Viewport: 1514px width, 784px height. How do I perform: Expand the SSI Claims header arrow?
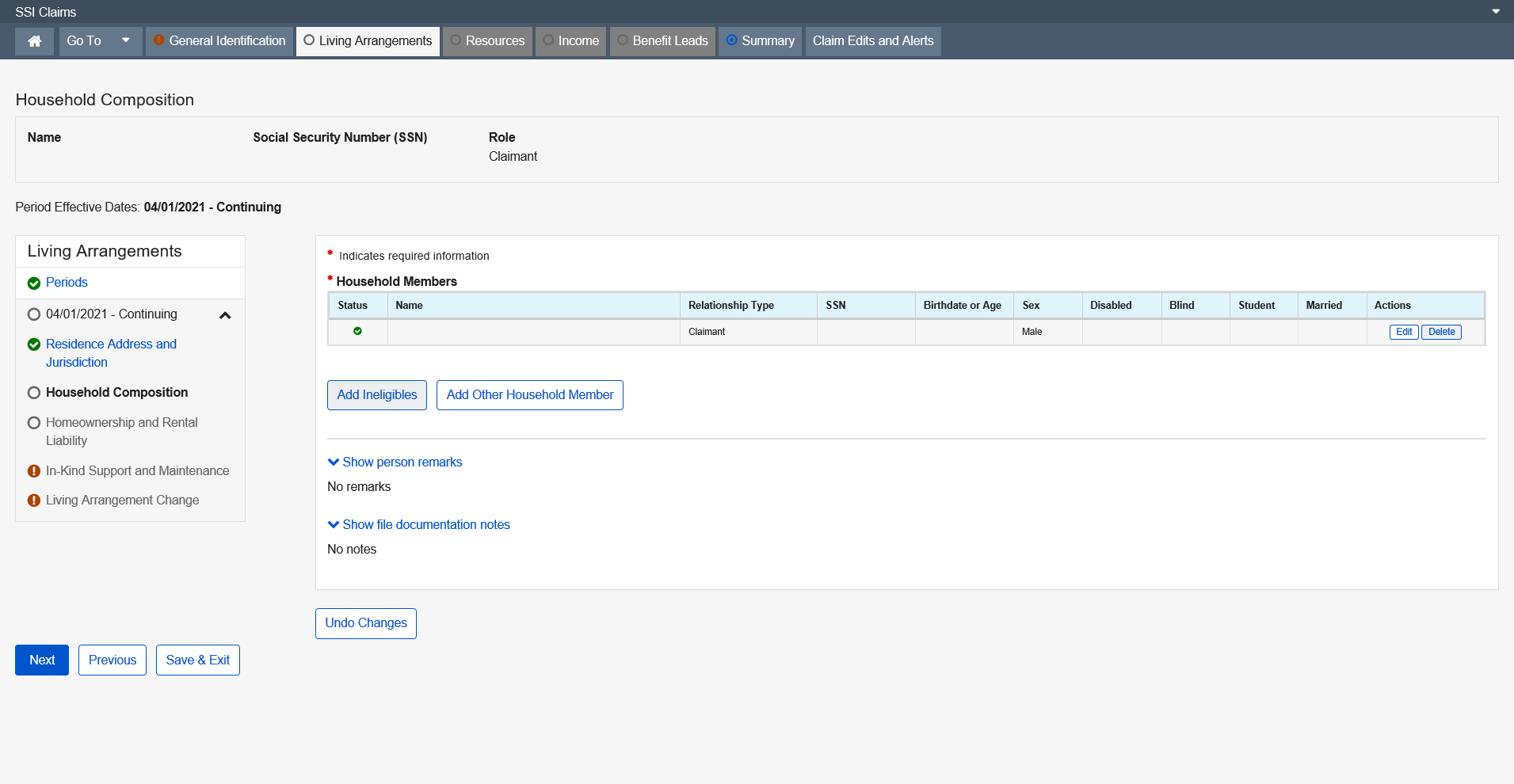click(1496, 12)
